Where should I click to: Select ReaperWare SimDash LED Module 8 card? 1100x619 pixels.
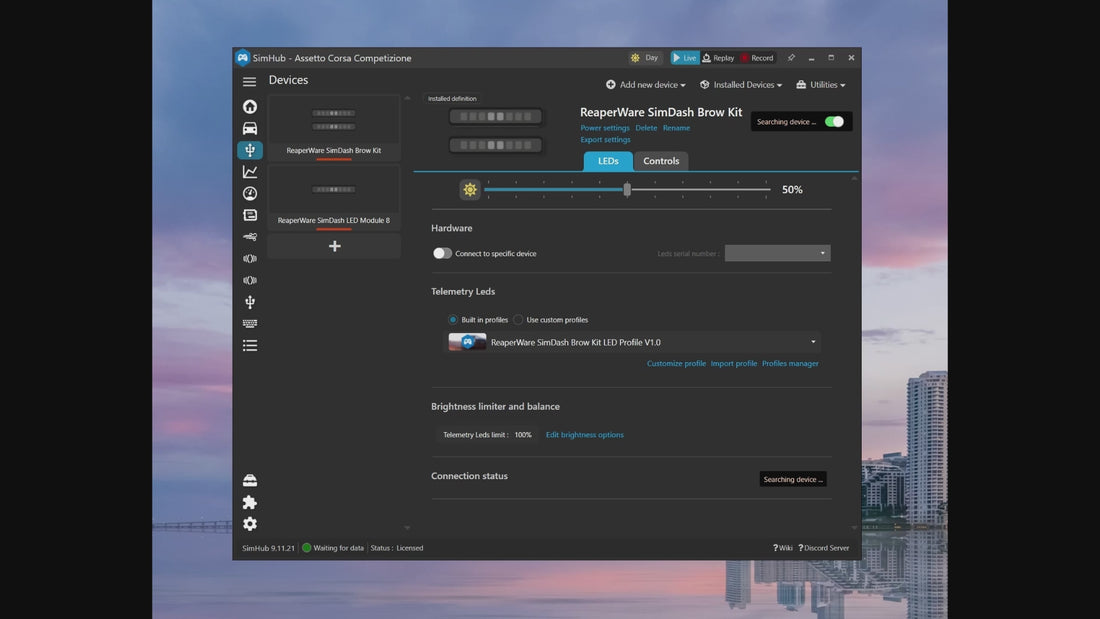point(334,199)
